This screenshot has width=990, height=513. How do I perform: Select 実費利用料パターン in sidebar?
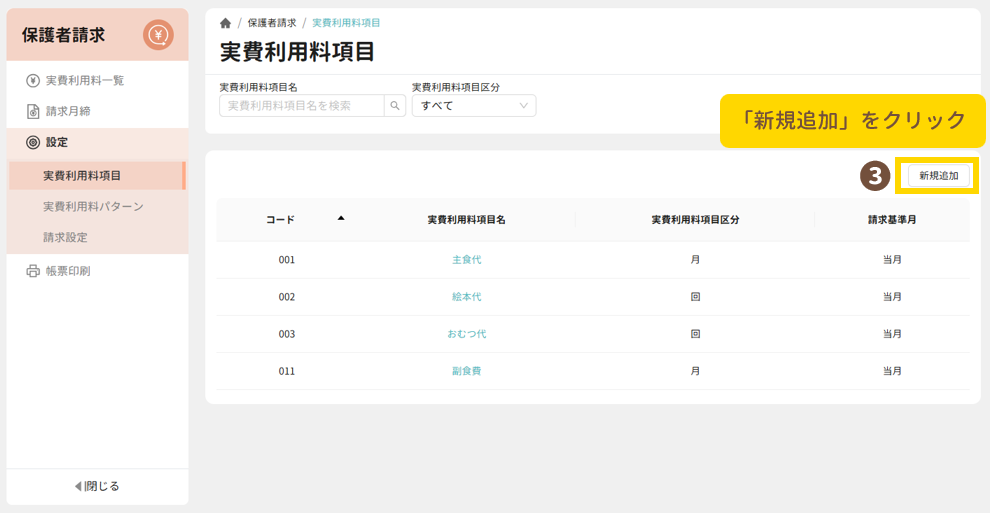(x=93, y=207)
